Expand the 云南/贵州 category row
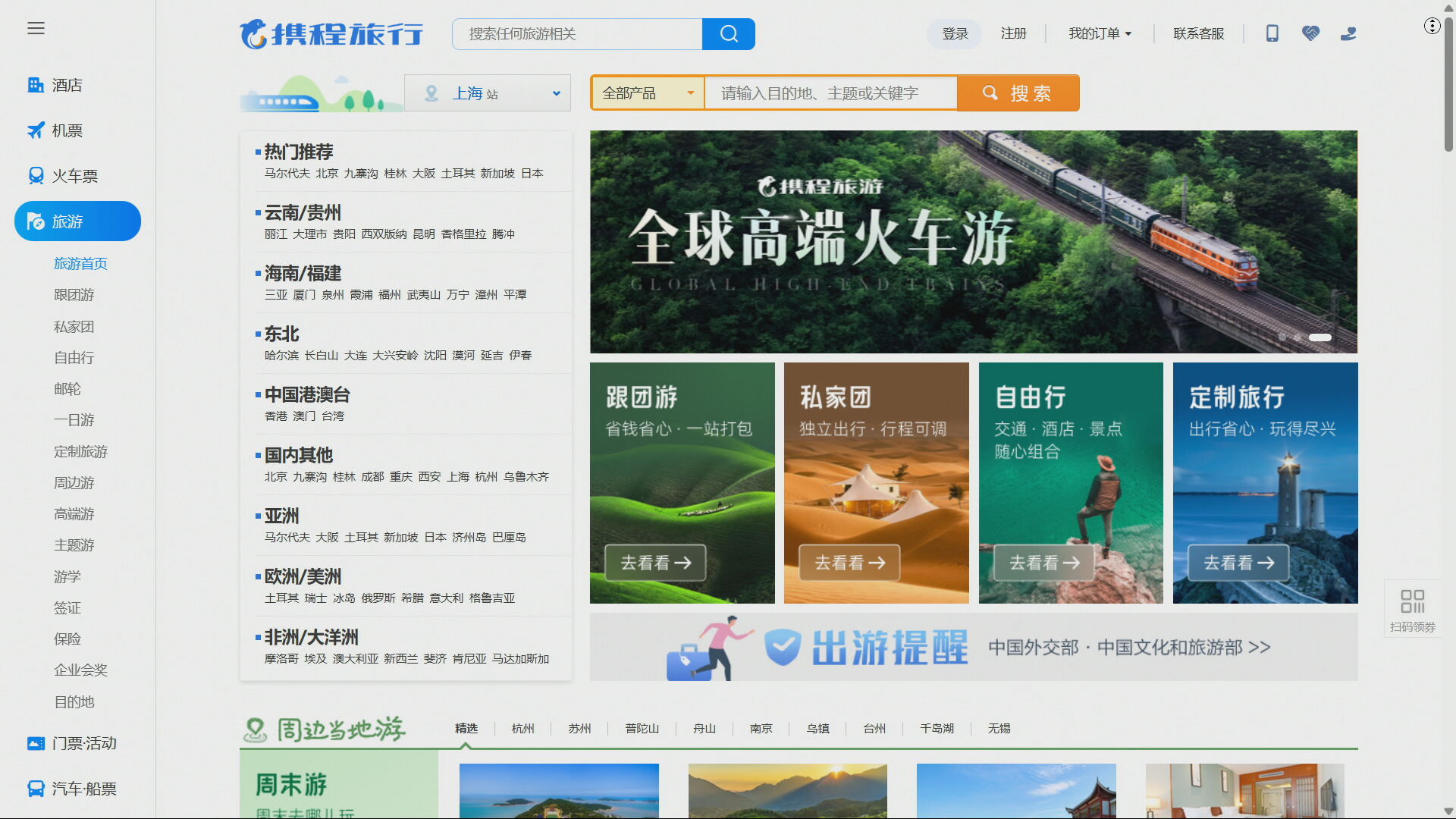Image resolution: width=1456 pixels, height=819 pixels. coord(406,221)
